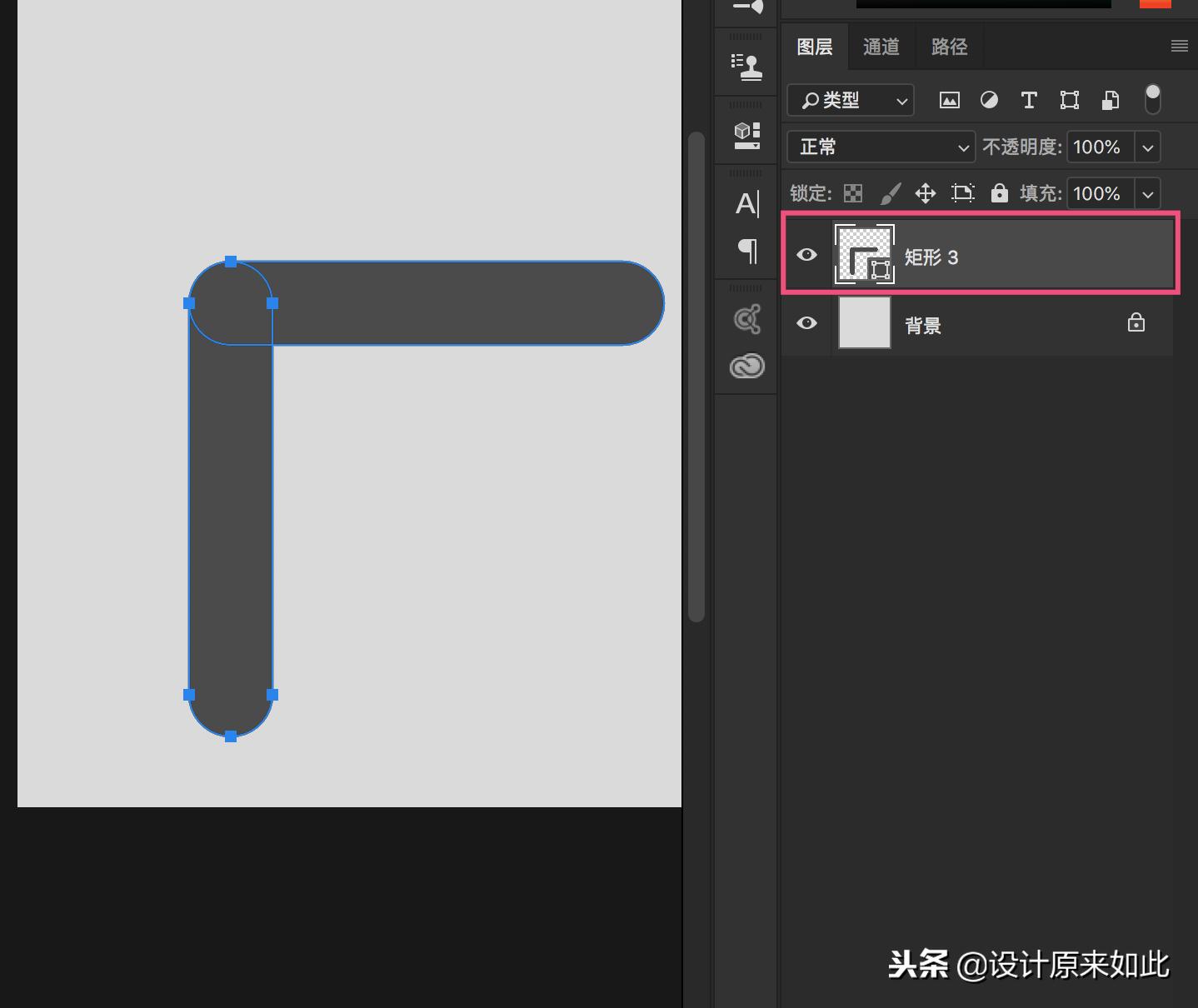Enable lock position for the layer
The width and height of the screenshot is (1198, 1008).
[925, 193]
